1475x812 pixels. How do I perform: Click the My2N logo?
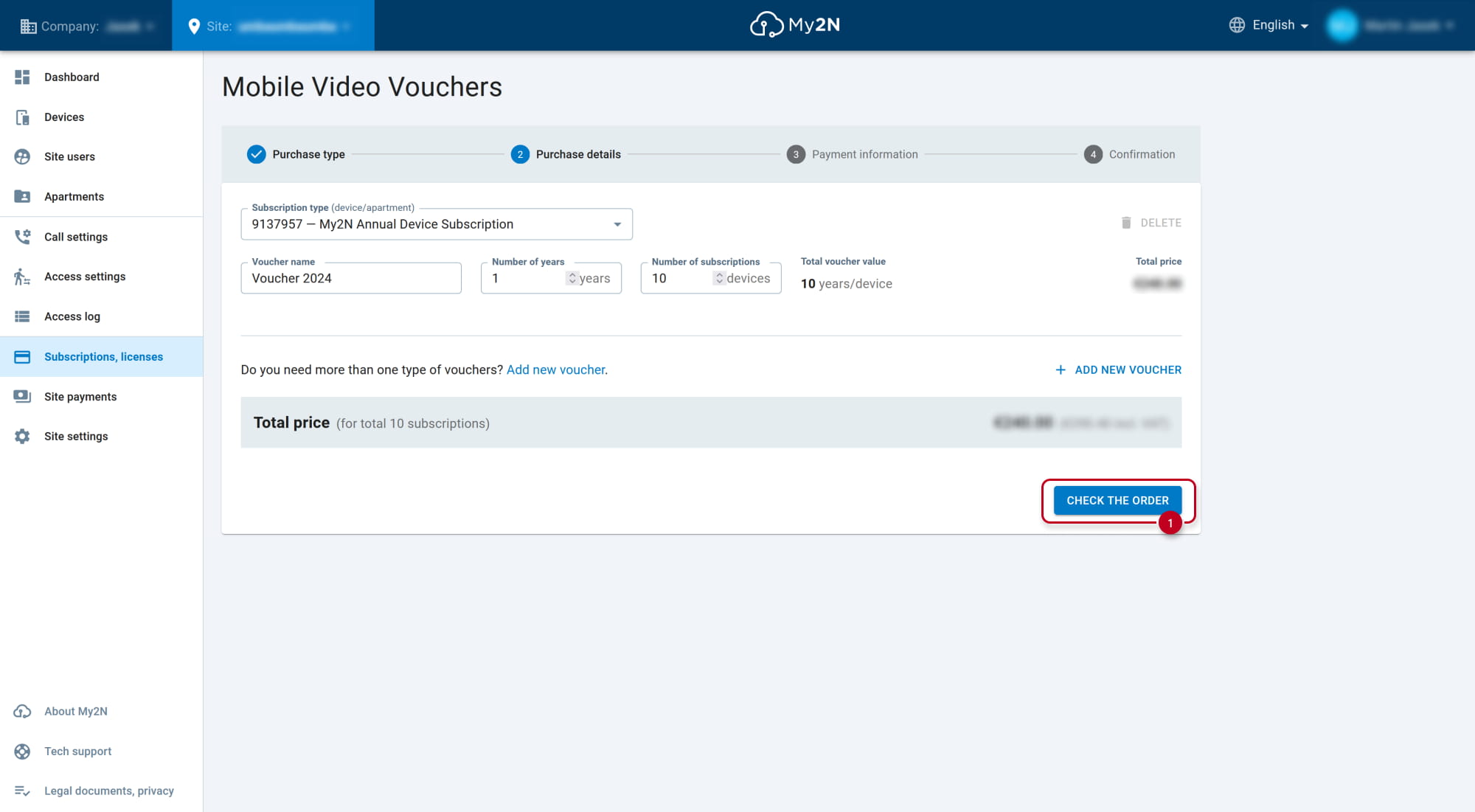[x=794, y=25]
